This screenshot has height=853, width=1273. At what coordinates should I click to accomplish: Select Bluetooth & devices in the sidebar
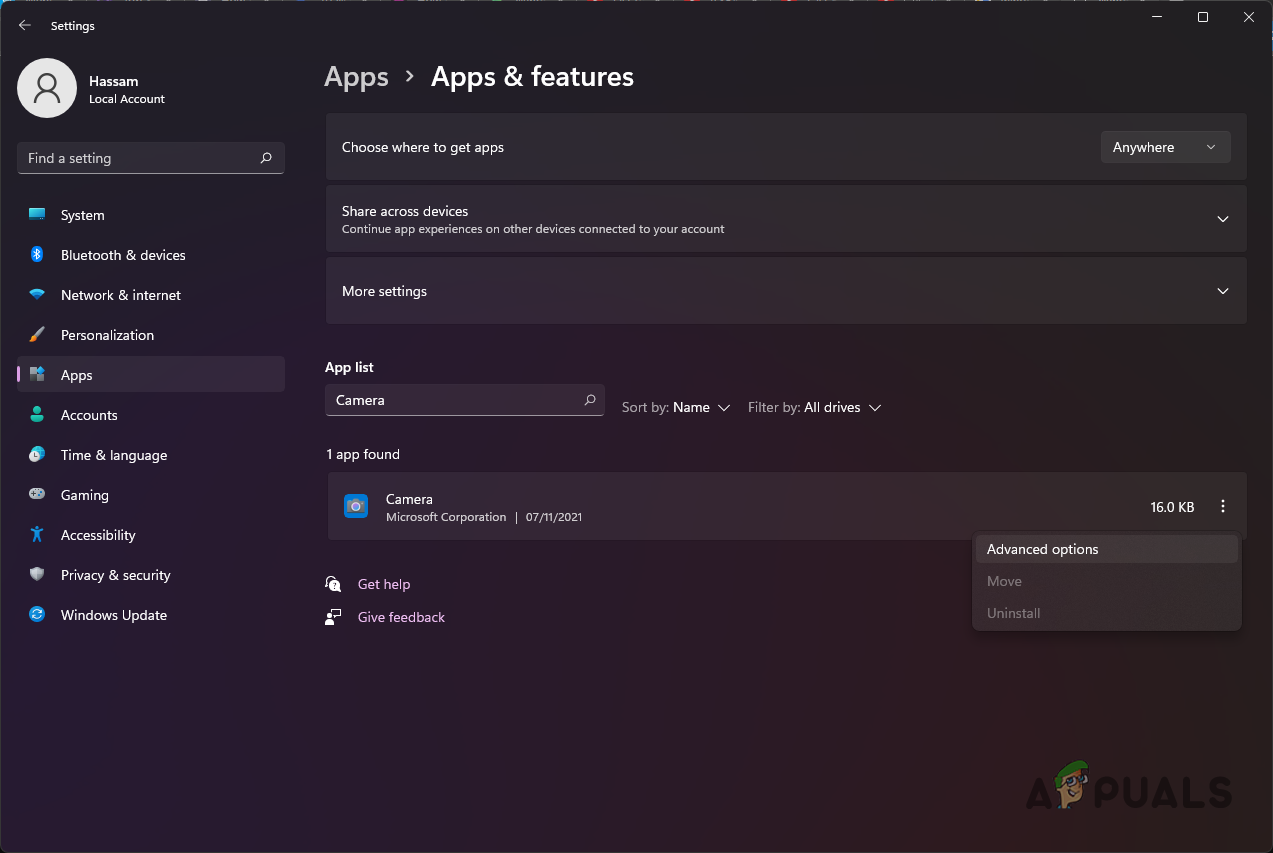(122, 255)
